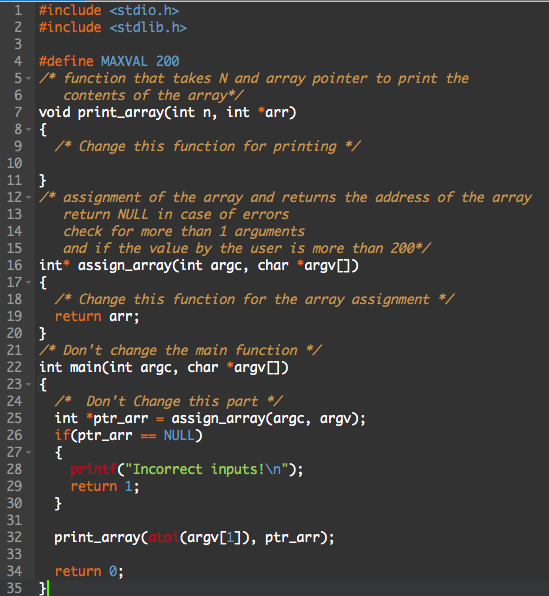The image size is (549, 596).
Task: Click the 'return NULL in case of errors' comment
Action: (x=176, y=214)
